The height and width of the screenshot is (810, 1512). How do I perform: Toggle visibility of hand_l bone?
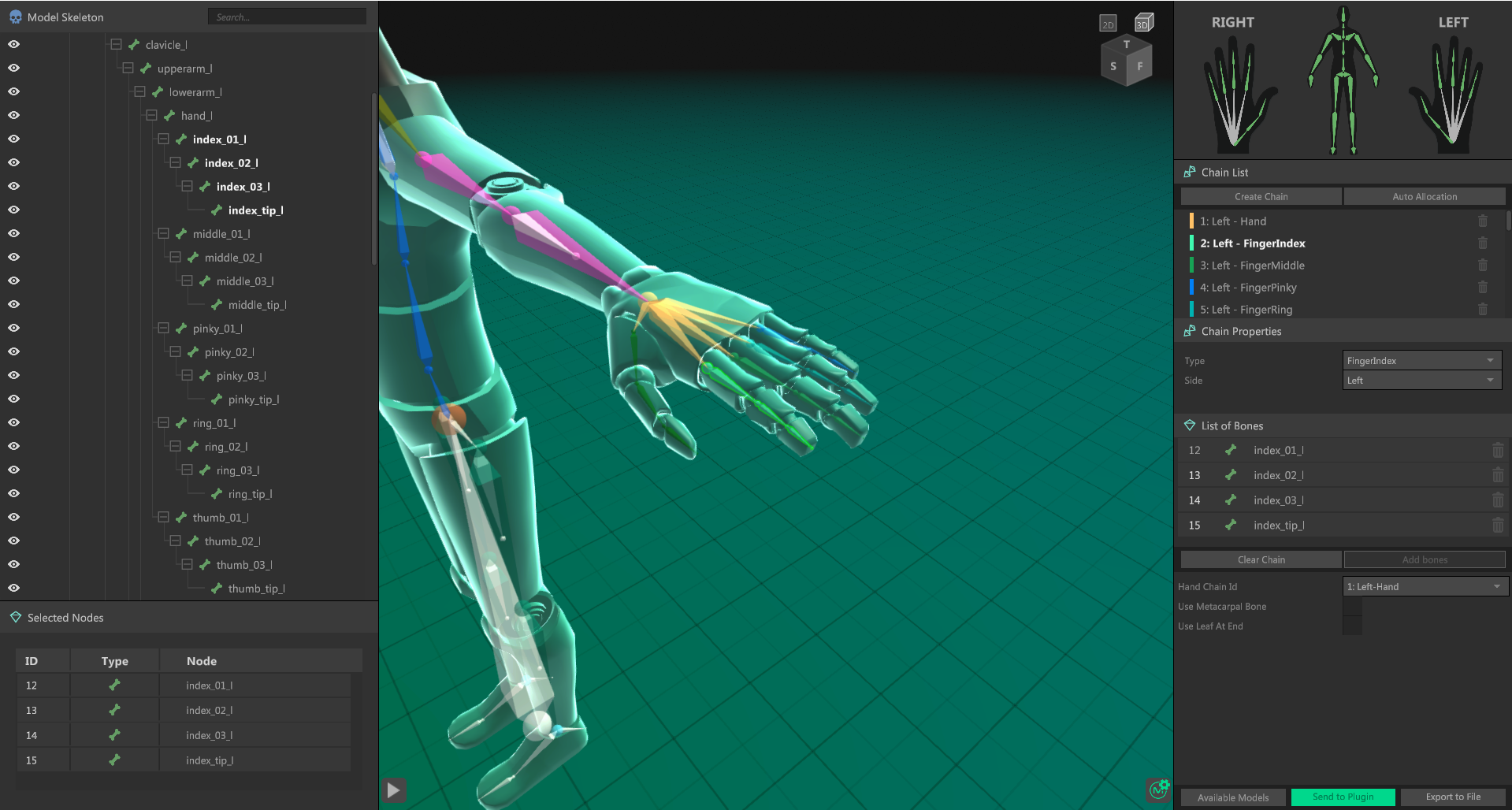click(14, 116)
